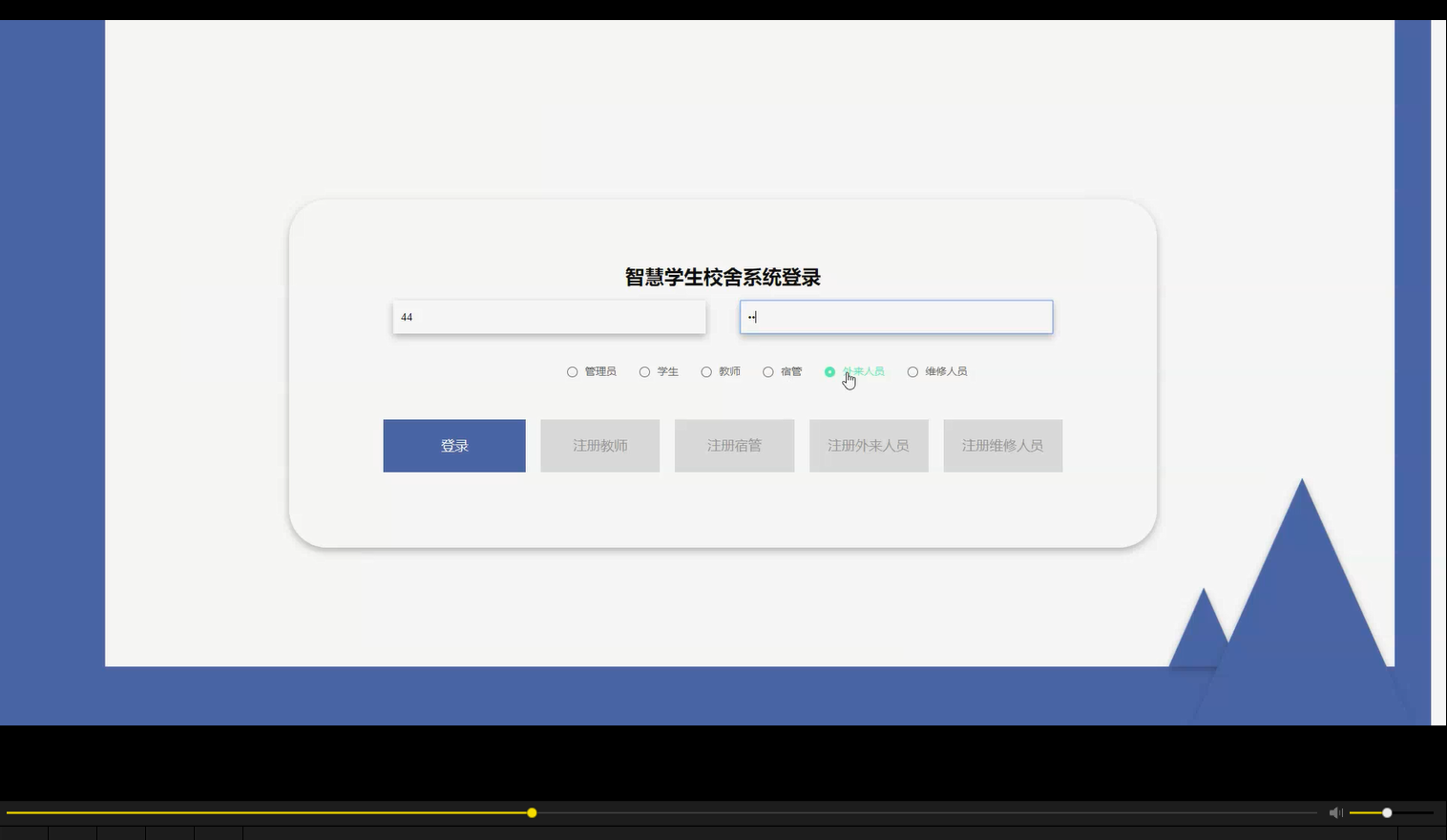
Task: Click the 注册维修人员 registration button
Action: pos(1003,445)
